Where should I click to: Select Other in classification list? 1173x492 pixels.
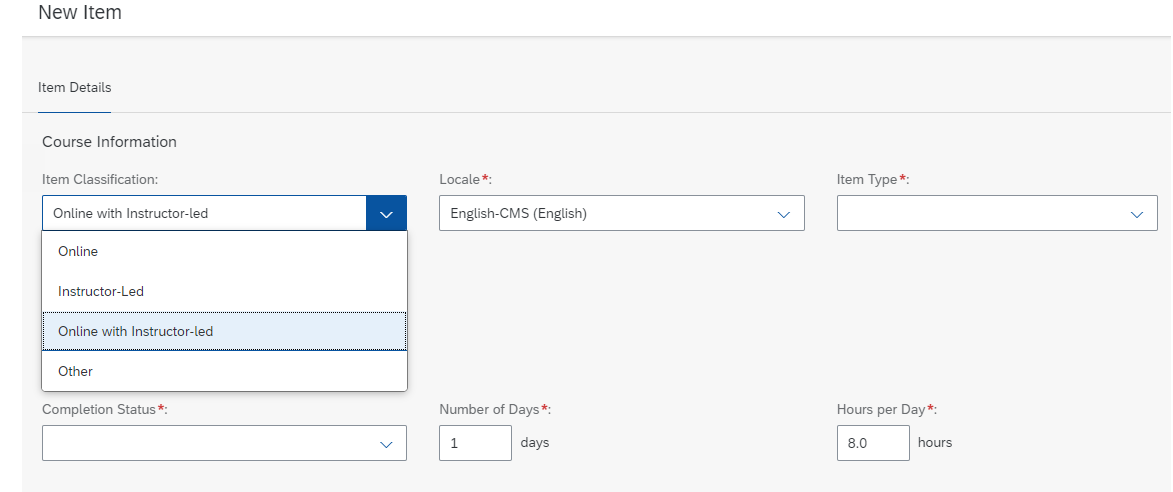pyautogui.click(x=224, y=371)
